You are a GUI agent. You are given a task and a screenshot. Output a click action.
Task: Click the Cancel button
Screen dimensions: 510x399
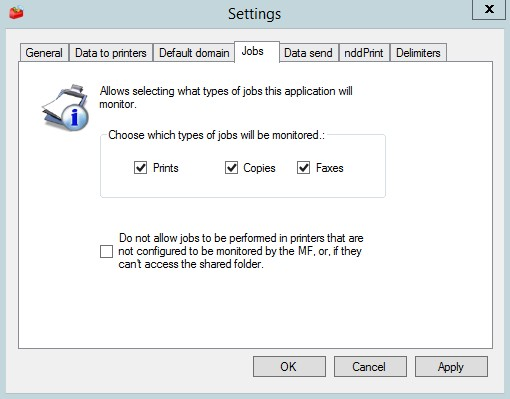click(370, 367)
